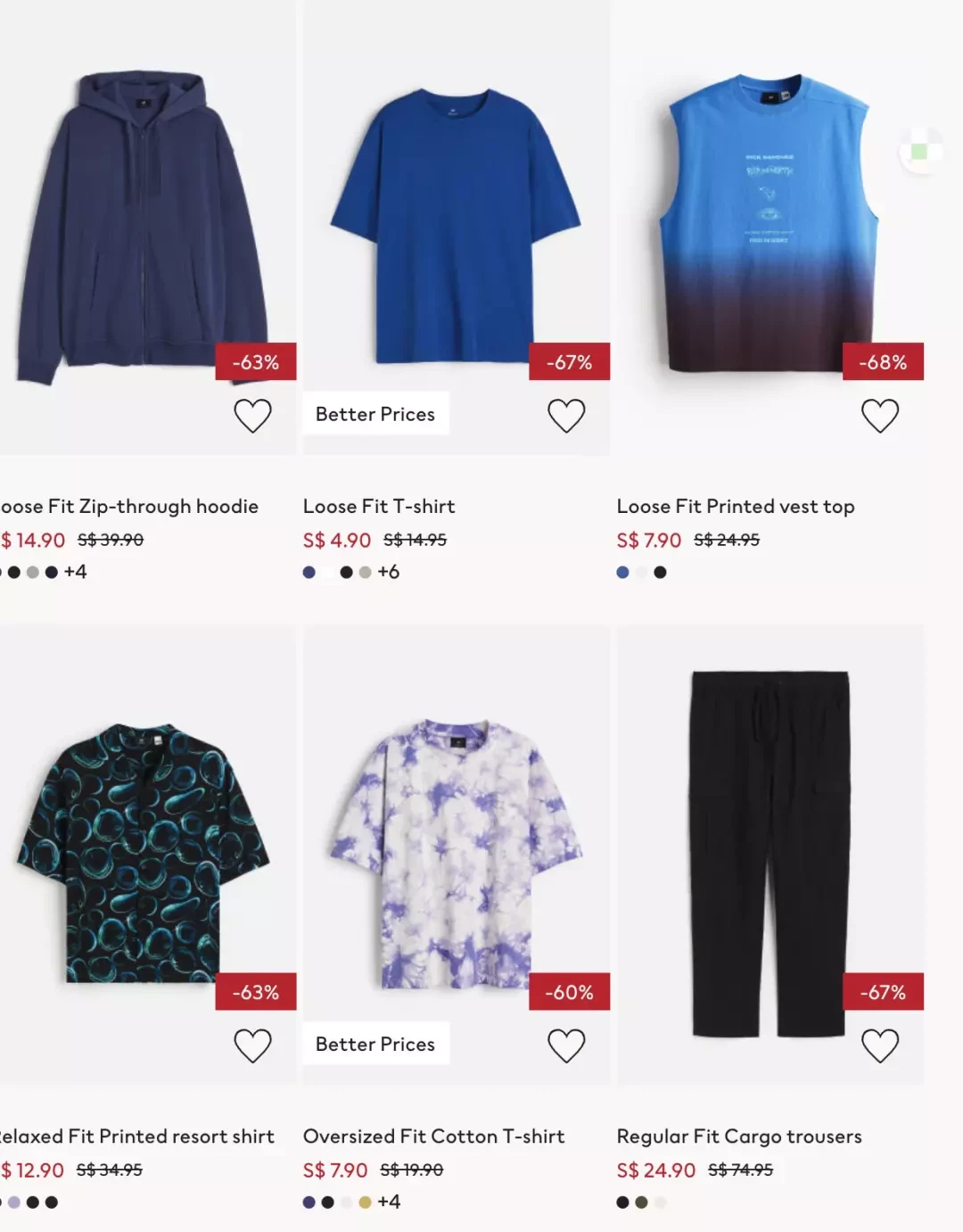Select olive swatch for Cargo trousers

641,1202
